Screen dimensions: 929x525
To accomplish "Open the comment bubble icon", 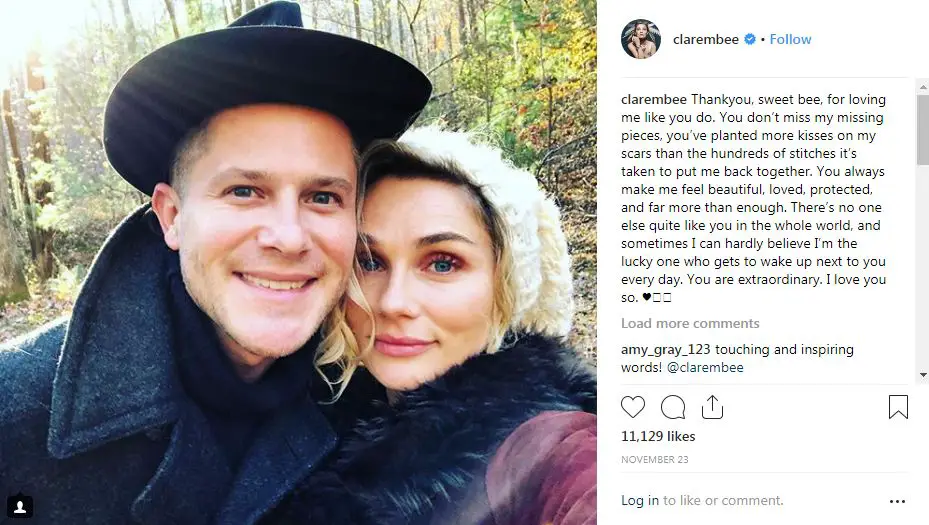I will (673, 407).
